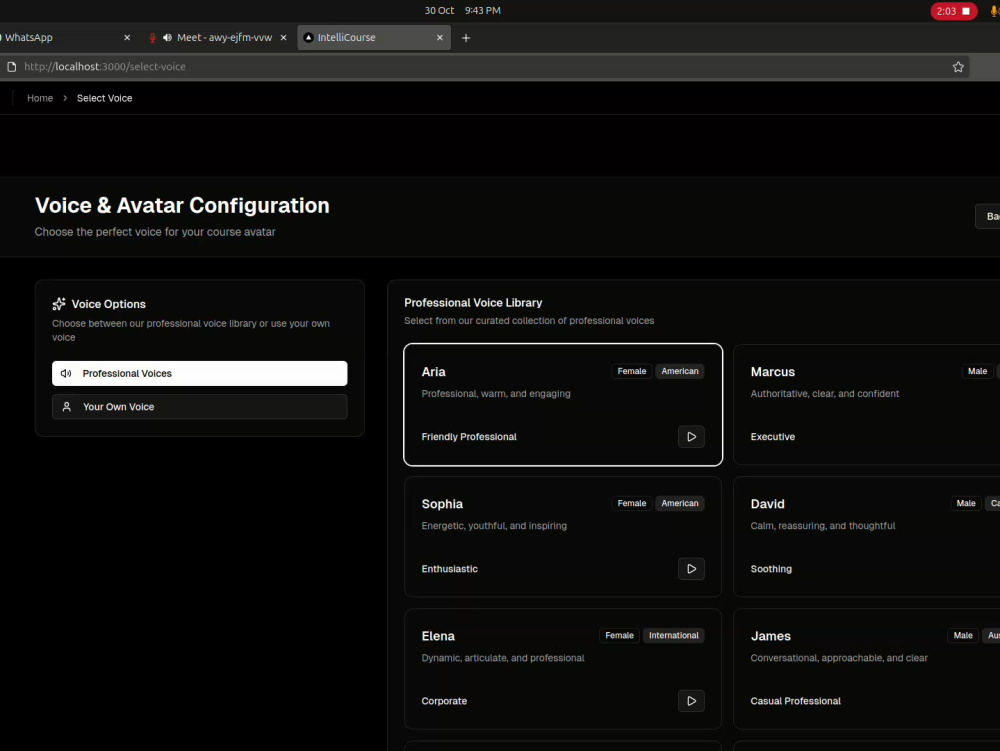Select the David voice card
The height and width of the screenshot is (751, 1000).
[x=867, y=537]
